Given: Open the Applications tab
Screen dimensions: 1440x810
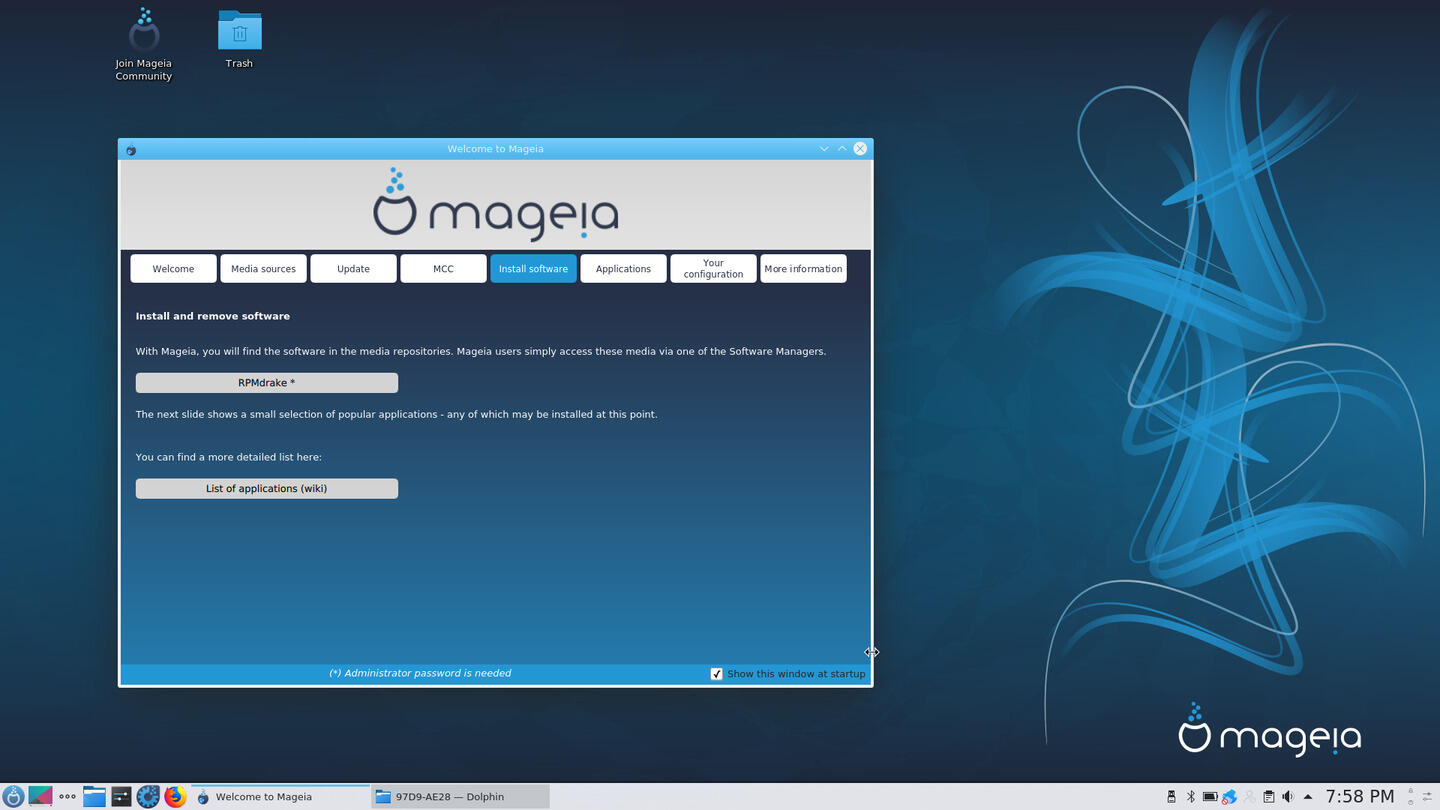Looking at the screenshot, I should [x=623, y=269].
